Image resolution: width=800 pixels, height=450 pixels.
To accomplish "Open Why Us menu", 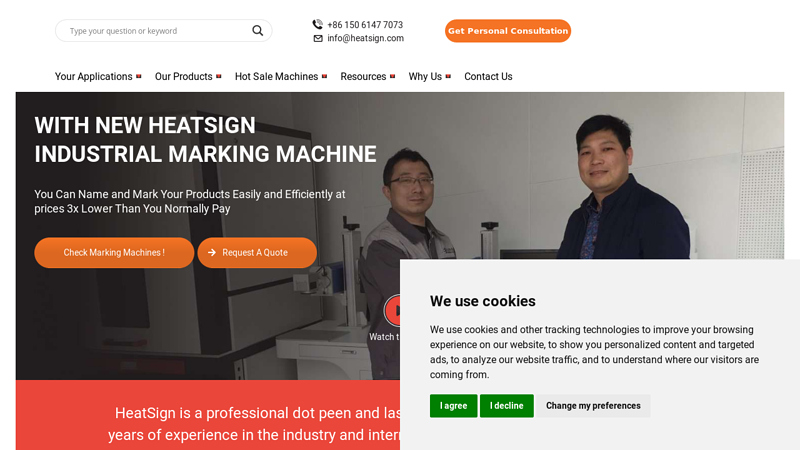I will [x=425, y=77].
